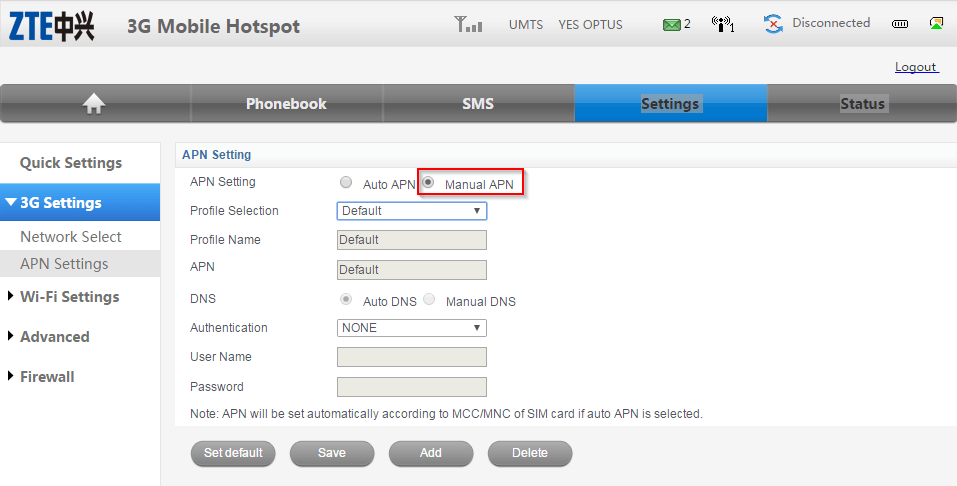957x486 pixels.
Task: Click the User Name field
Action: 412,357
